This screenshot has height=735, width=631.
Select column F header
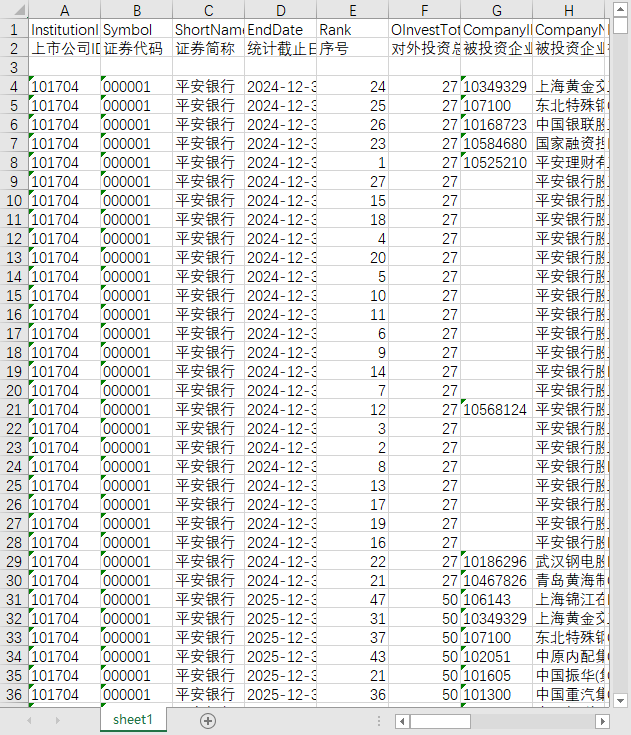pos(424,10)
